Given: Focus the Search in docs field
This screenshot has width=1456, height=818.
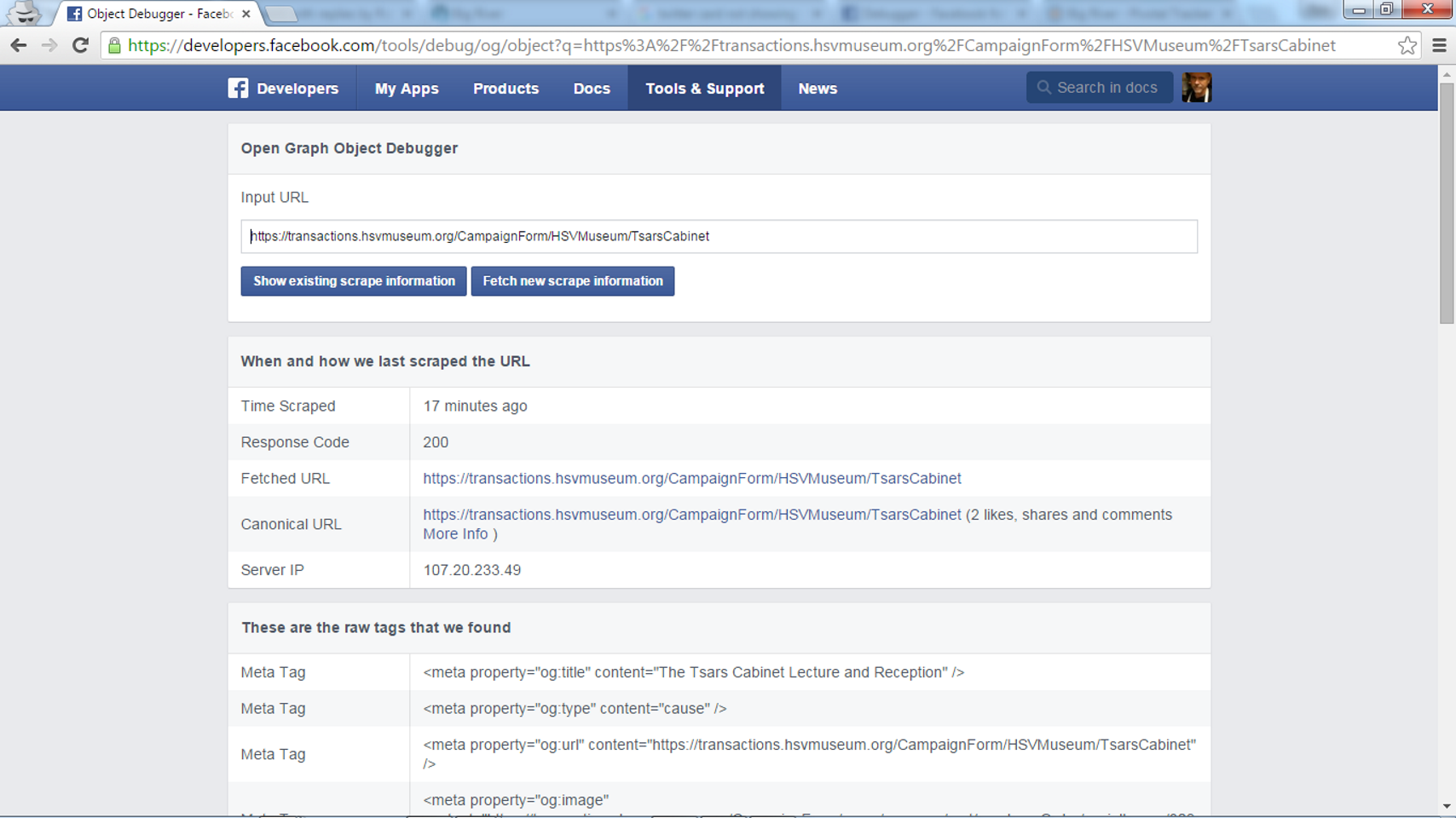Looking at the screenshot, I should click(1100, 88).
